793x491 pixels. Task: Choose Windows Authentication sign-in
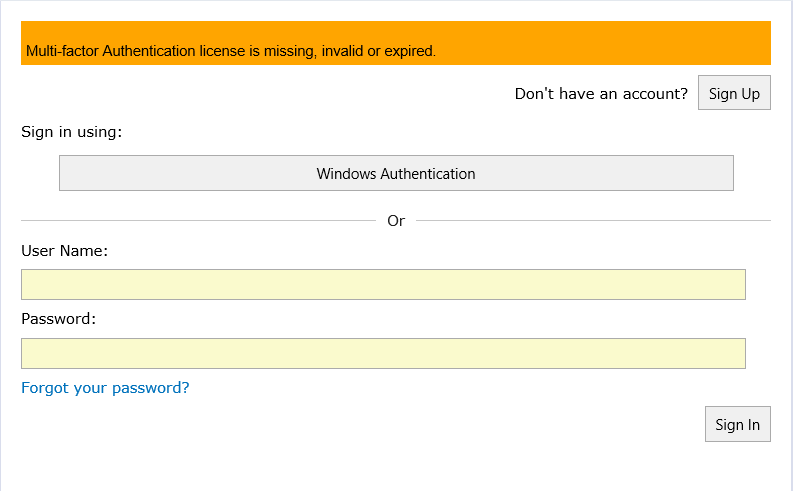[396, 173]
